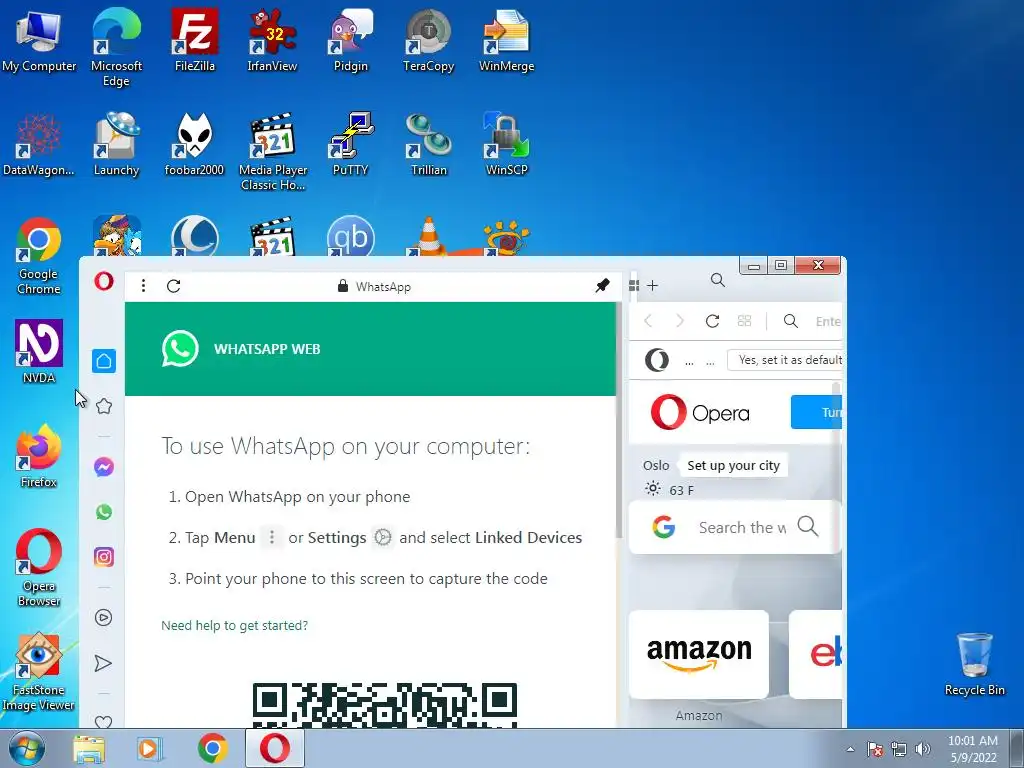Open Trillian desktop shortcut

(x=428, y=144)
